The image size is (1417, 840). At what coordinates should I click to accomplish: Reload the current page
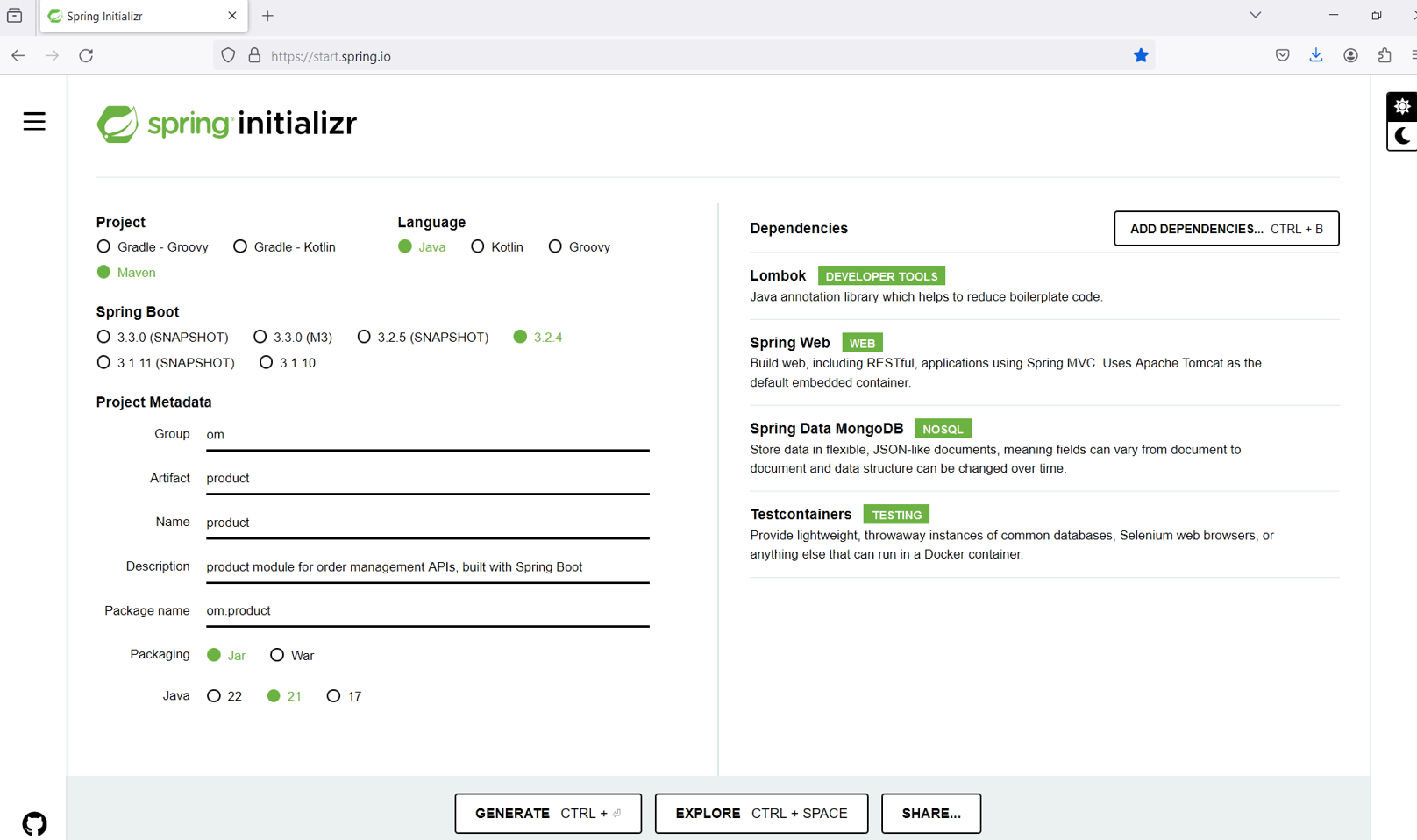pos(86,55)
